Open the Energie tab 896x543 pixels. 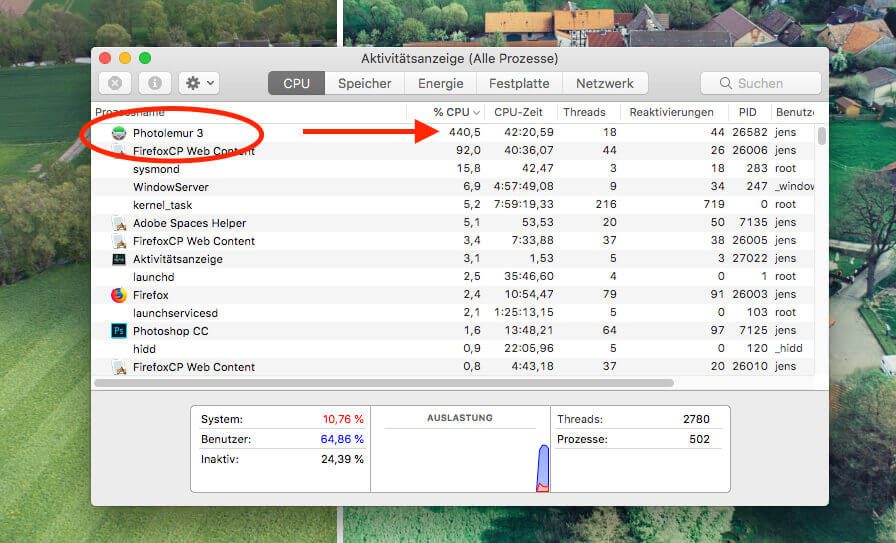point(441,83)
